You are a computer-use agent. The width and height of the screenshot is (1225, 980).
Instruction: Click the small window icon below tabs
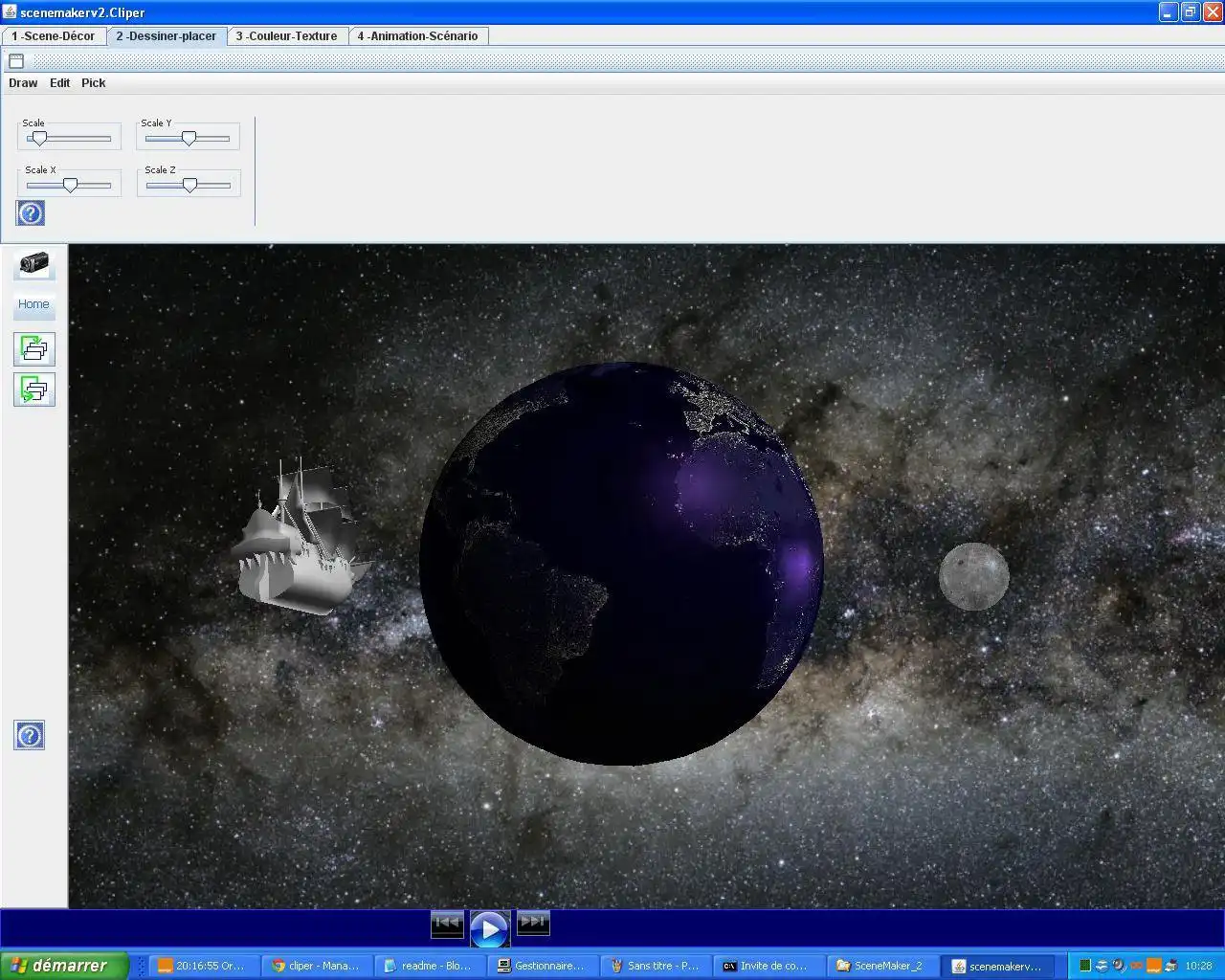tap(16, 61)
